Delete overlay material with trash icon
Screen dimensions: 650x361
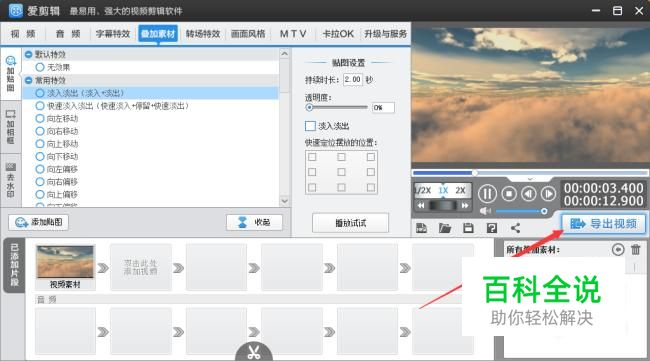(x=635, y=250)
